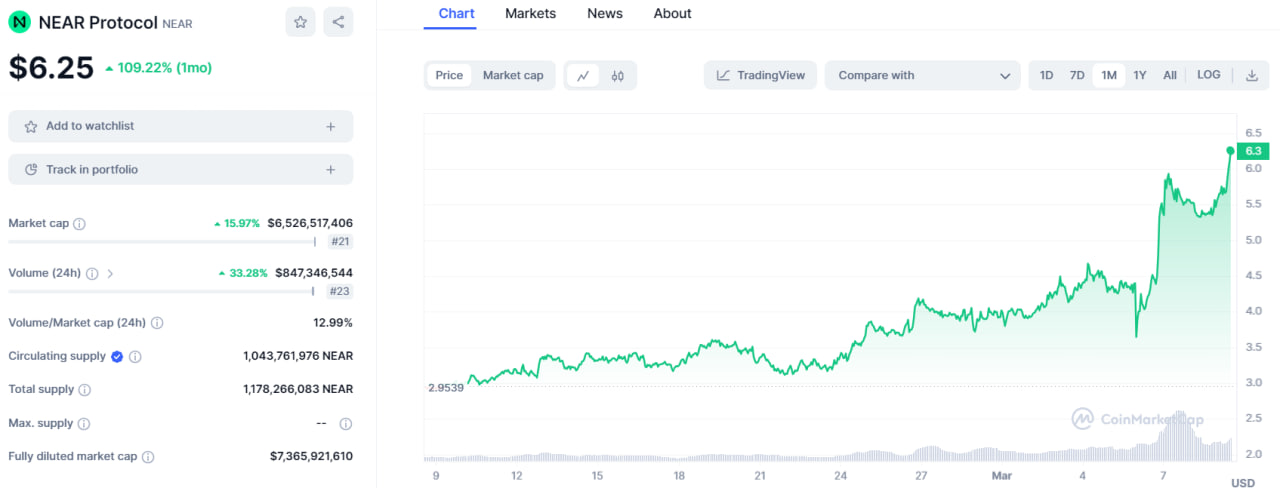The image size is (1280, 488).
Task: Click Volume (24h) info icon
Action: 92,273
